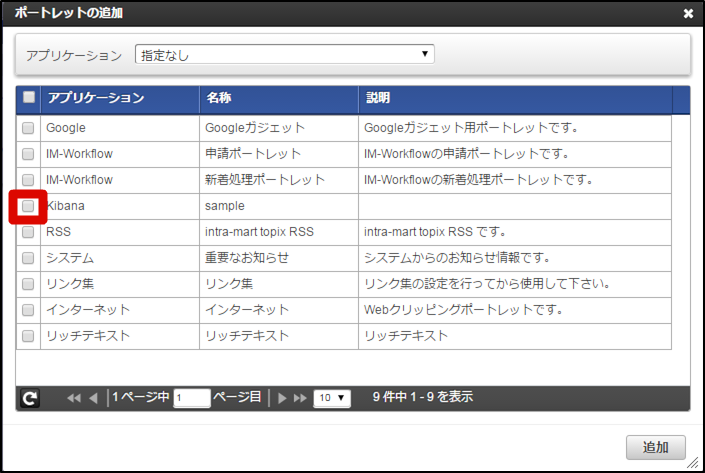This screenshot has height=473, width=705.
Task: Click the Kibana application cell
Action: 120,206
